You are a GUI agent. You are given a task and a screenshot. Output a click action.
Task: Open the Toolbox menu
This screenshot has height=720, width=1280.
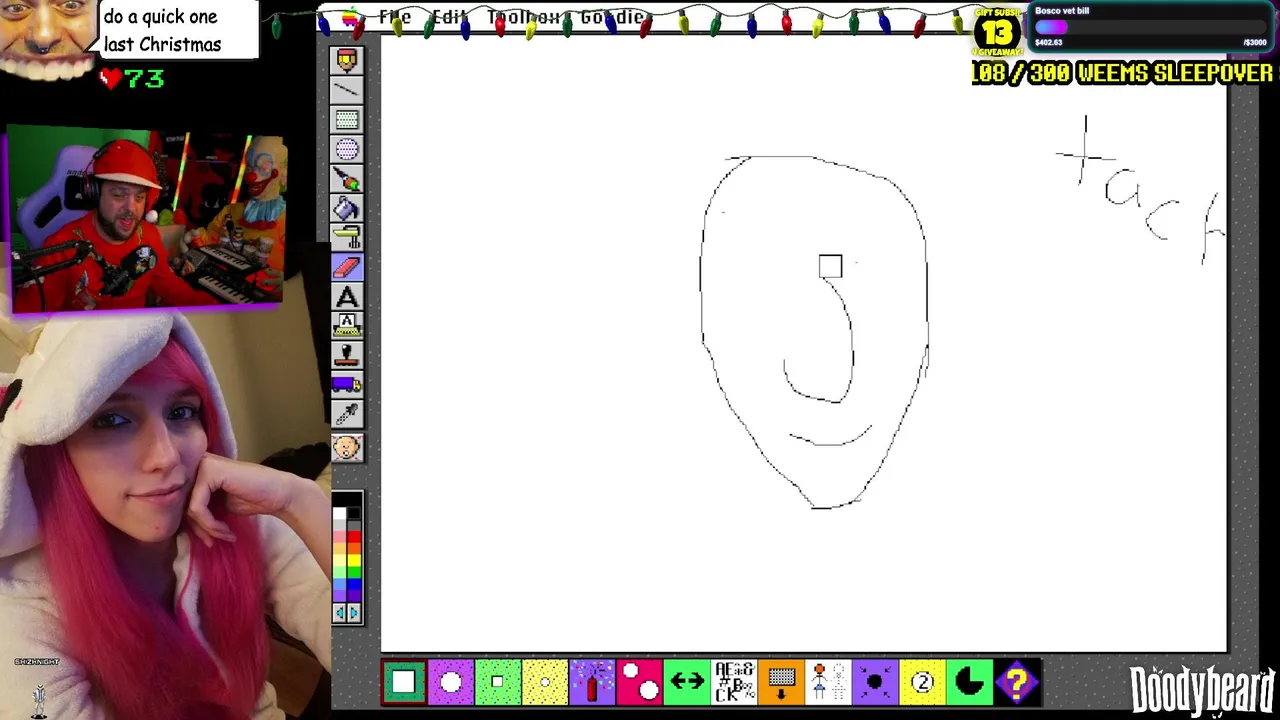point(523,18)
